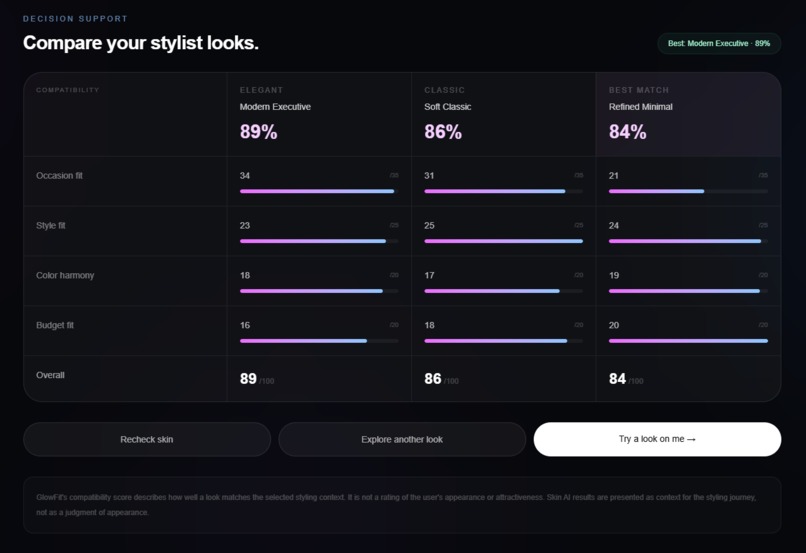The height and width of the screenshot is (553, 806).
Task: Click Modern Executive Budget fit bar
Action: pyautogui.click(x=319, y=341)
